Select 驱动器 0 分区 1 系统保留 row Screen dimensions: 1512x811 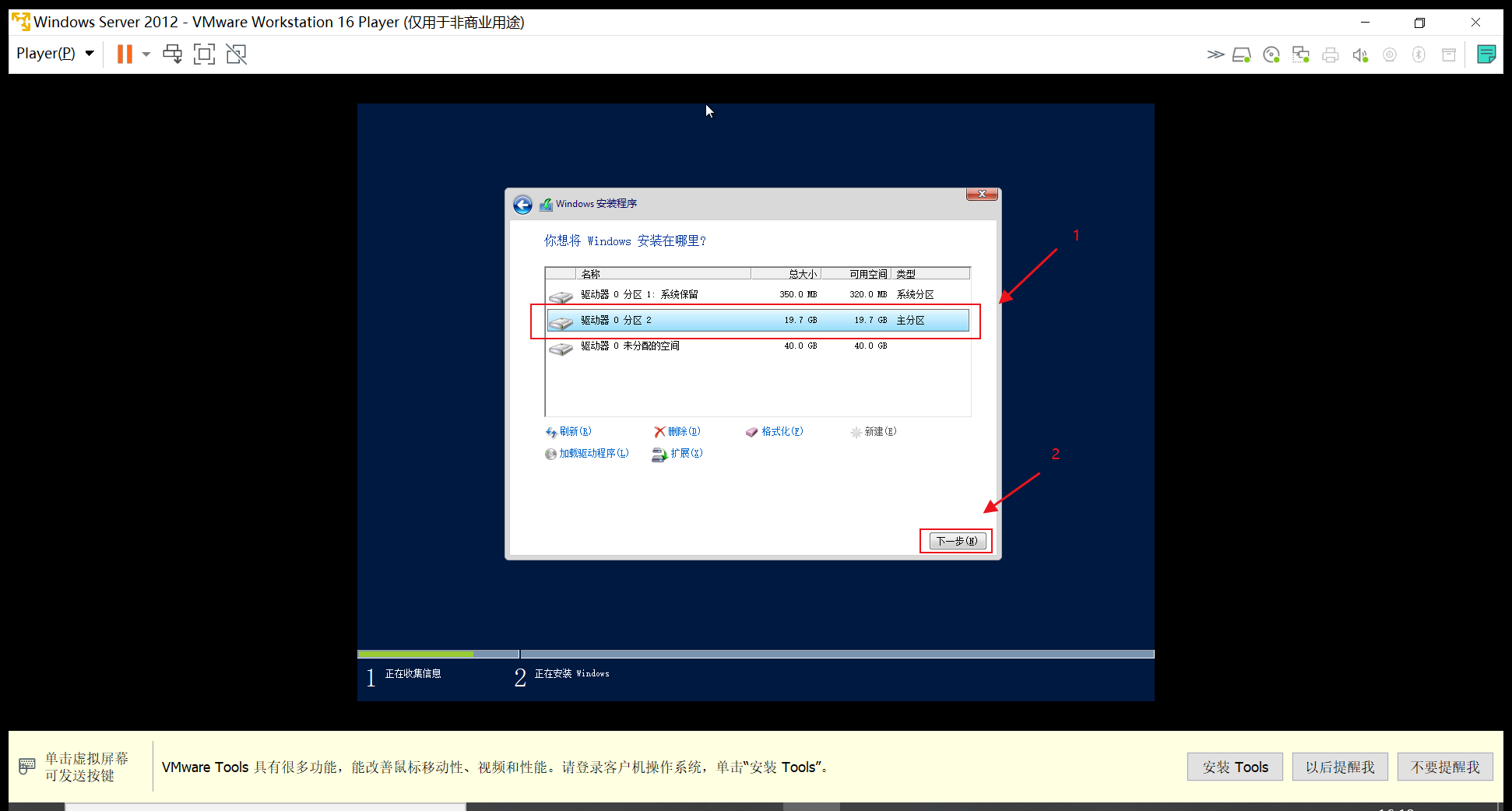tap(701, 293)
